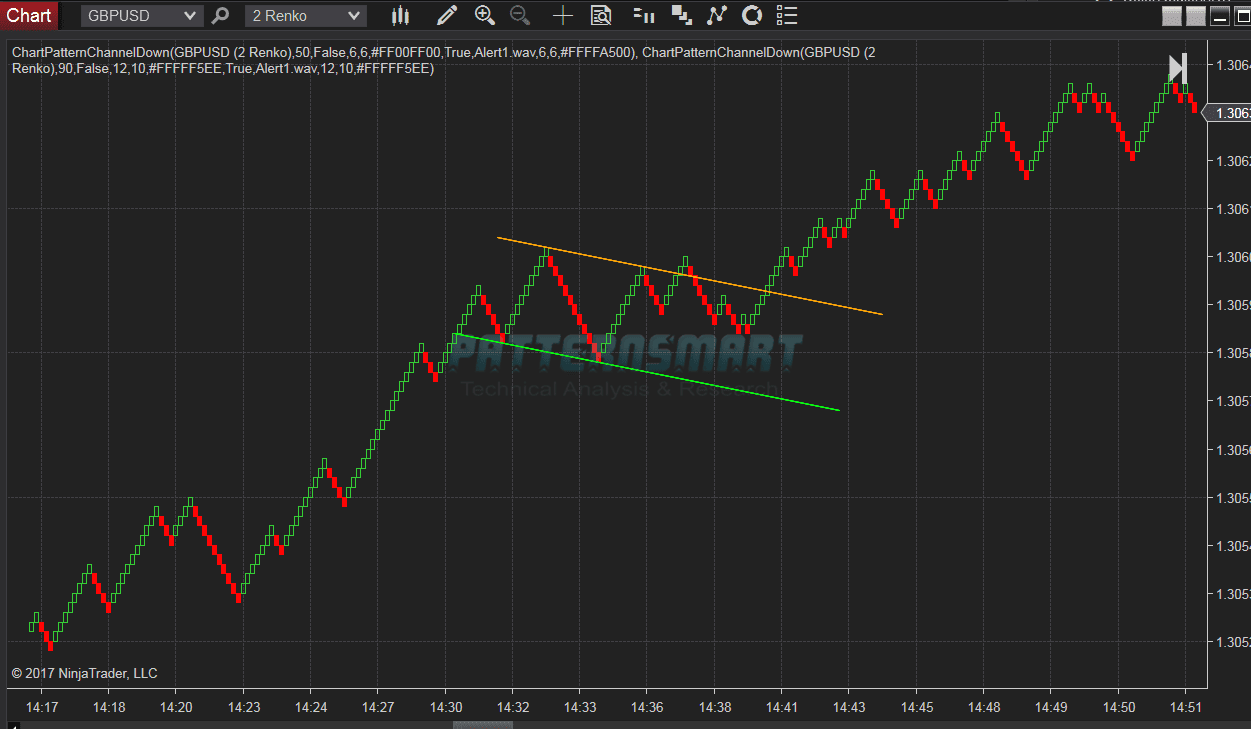This screenshot has width=1251, height=729.
Task: Click the current price marker 1.3063
Action: [x=1226, y=113]
